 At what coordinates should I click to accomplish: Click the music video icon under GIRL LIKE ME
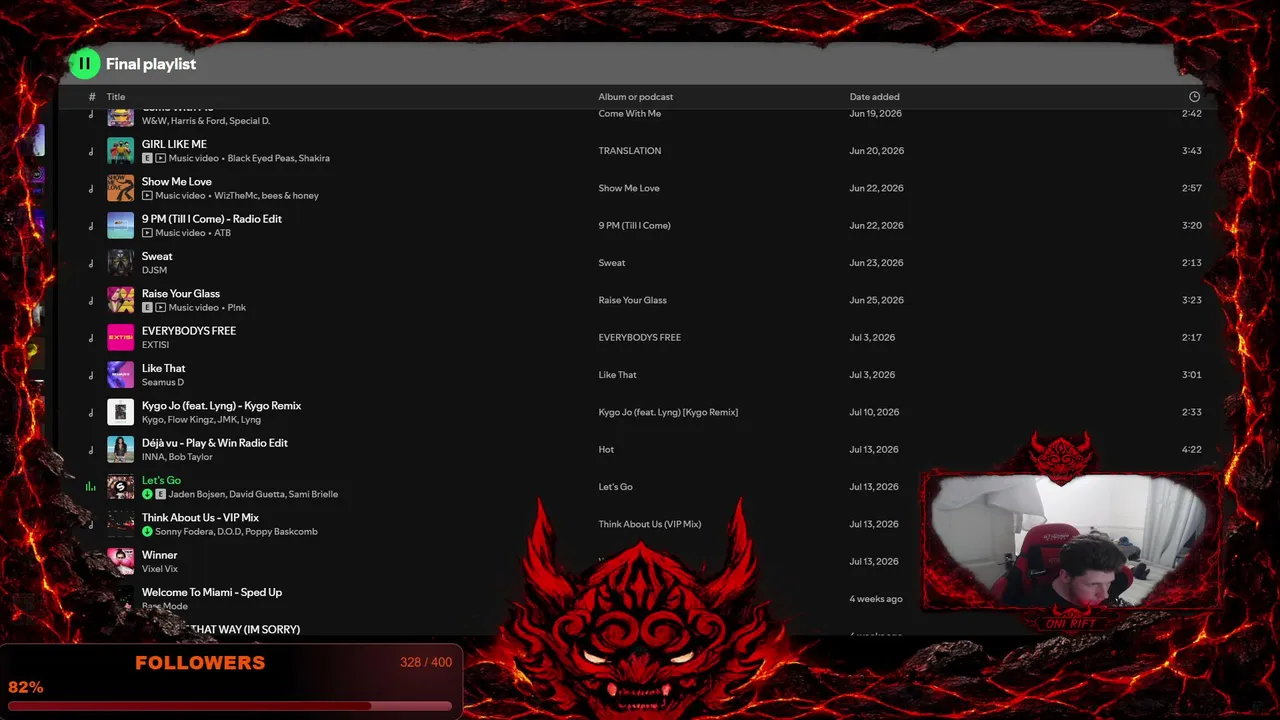point(161,158)
